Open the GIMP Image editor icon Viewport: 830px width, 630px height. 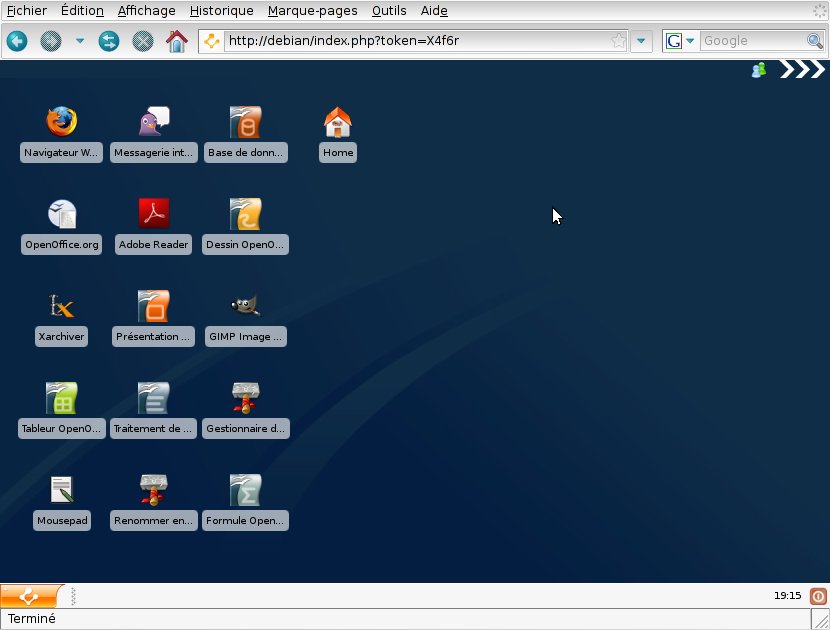click(246, 305)
